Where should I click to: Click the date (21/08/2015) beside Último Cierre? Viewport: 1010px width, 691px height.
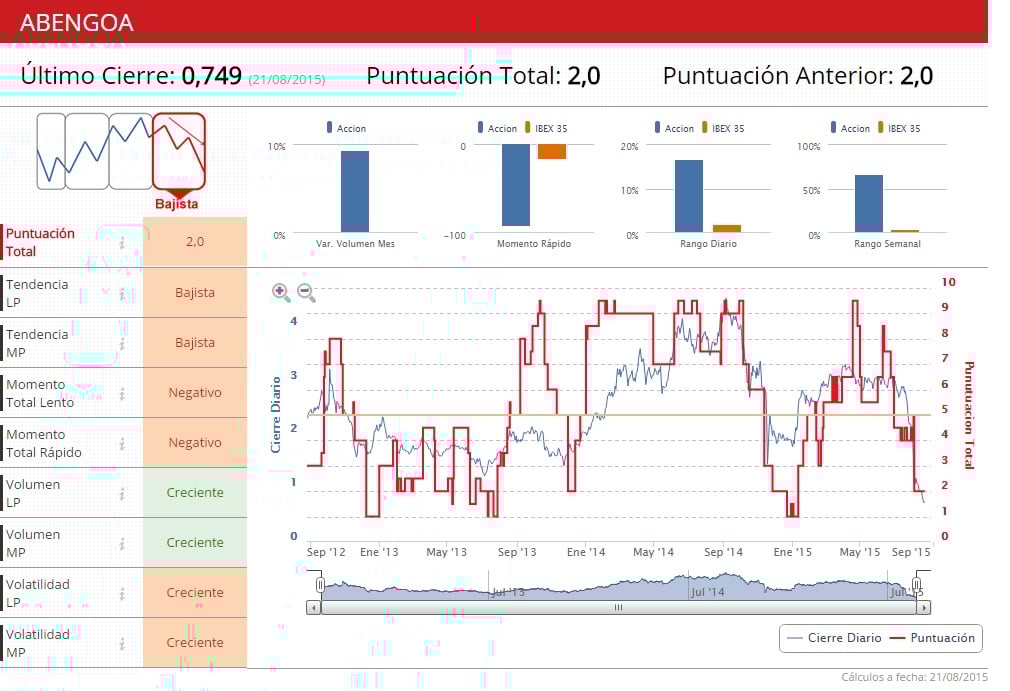(287, 79)
